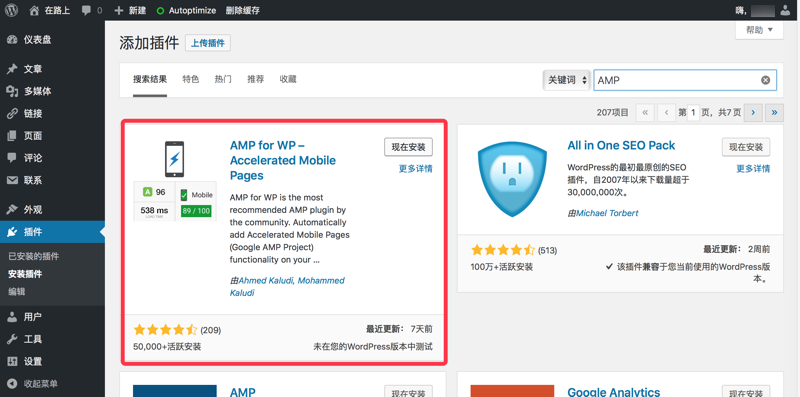The height and width of the screenshot is (397, 800).
Task: Open author link Ahmed Kaludi
Action: (x=266, y=281)
